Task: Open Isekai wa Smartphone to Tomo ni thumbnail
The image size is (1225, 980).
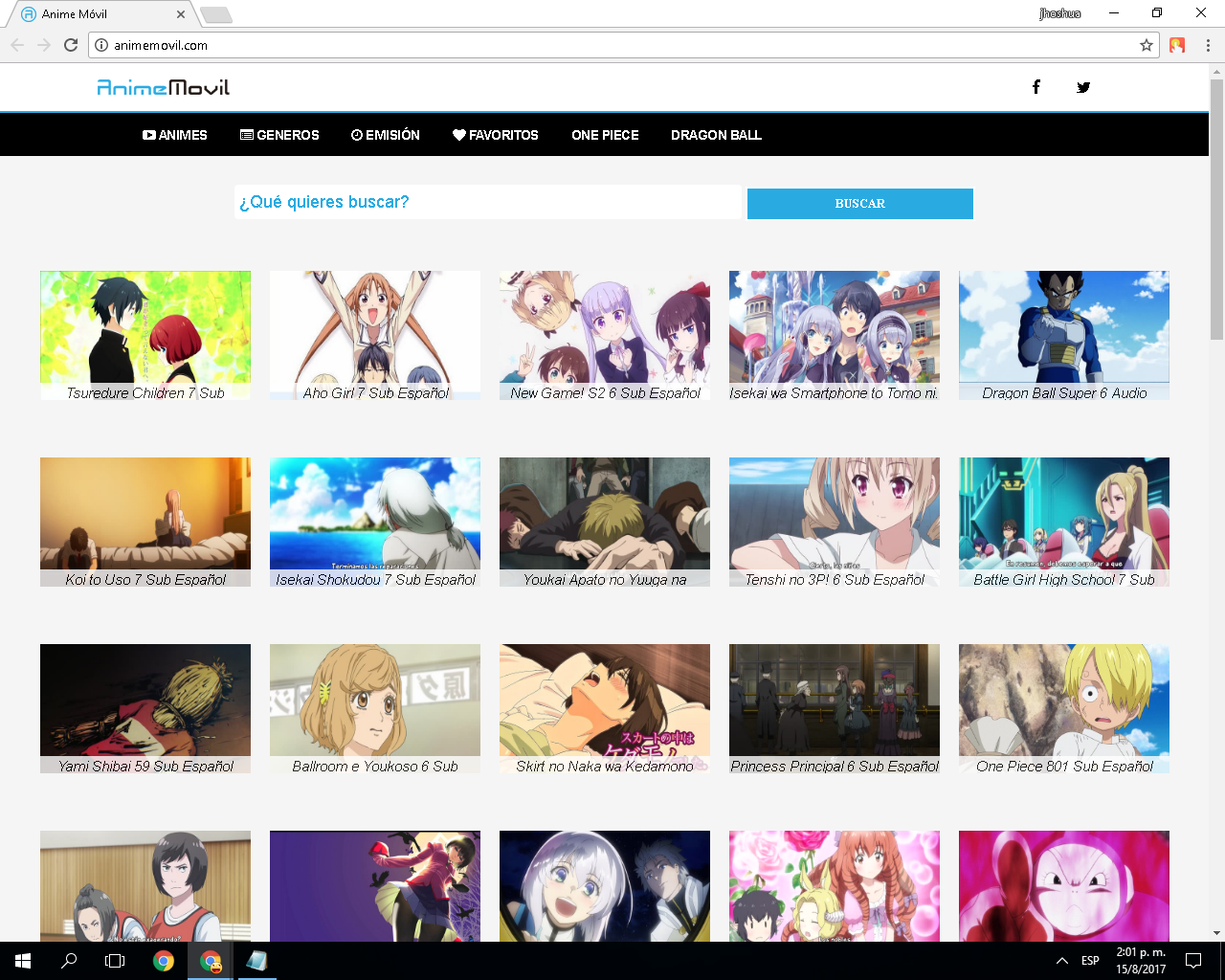Action: click(x=835, y=335)
